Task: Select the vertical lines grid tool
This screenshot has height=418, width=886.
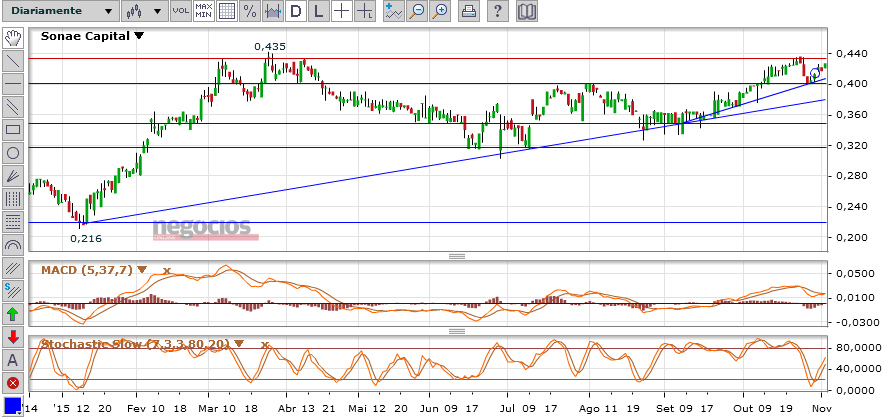Action: pyautogui.click(x=12, y=199)
